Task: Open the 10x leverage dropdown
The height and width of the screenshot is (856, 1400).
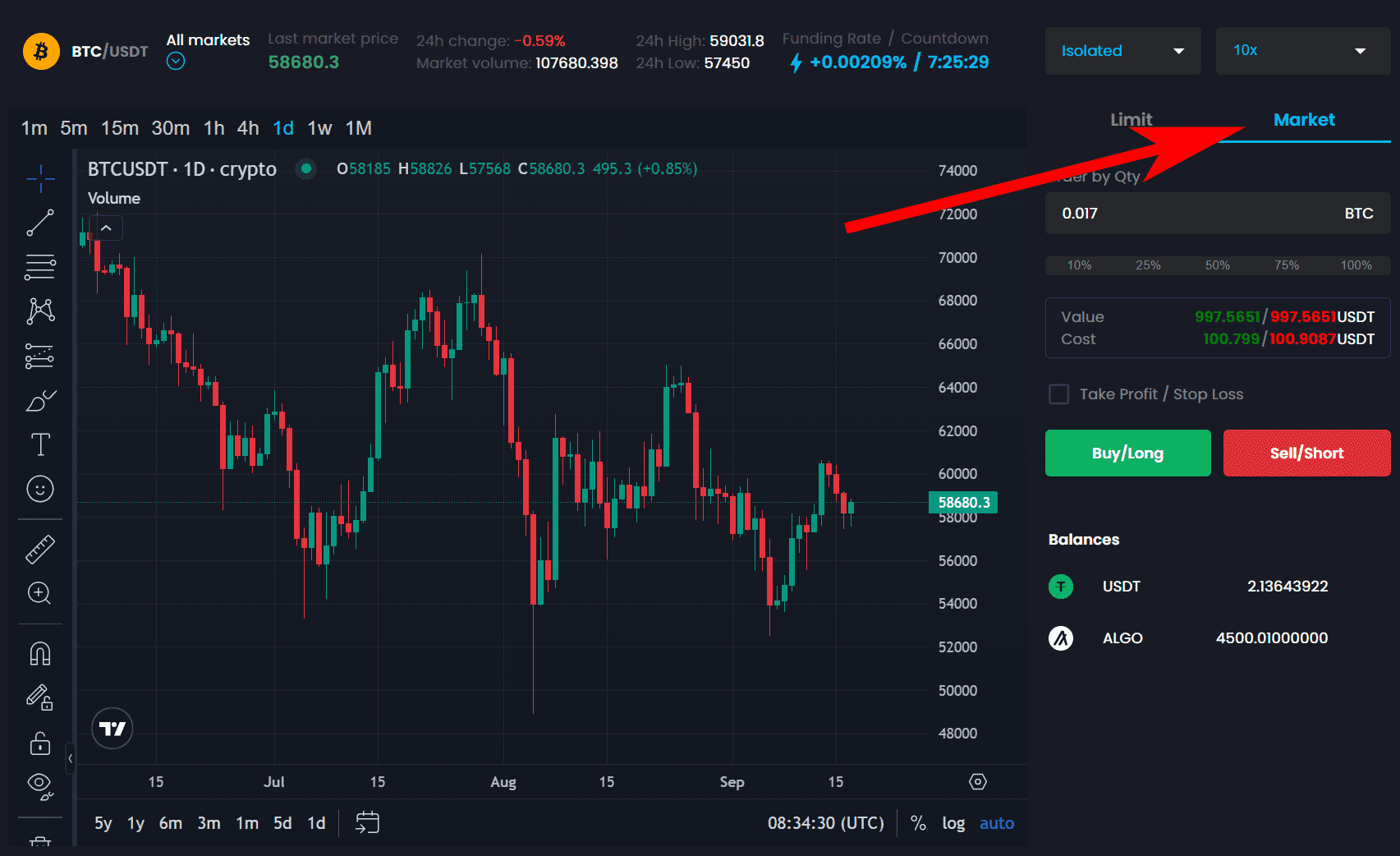Action: pos(1303,51)
